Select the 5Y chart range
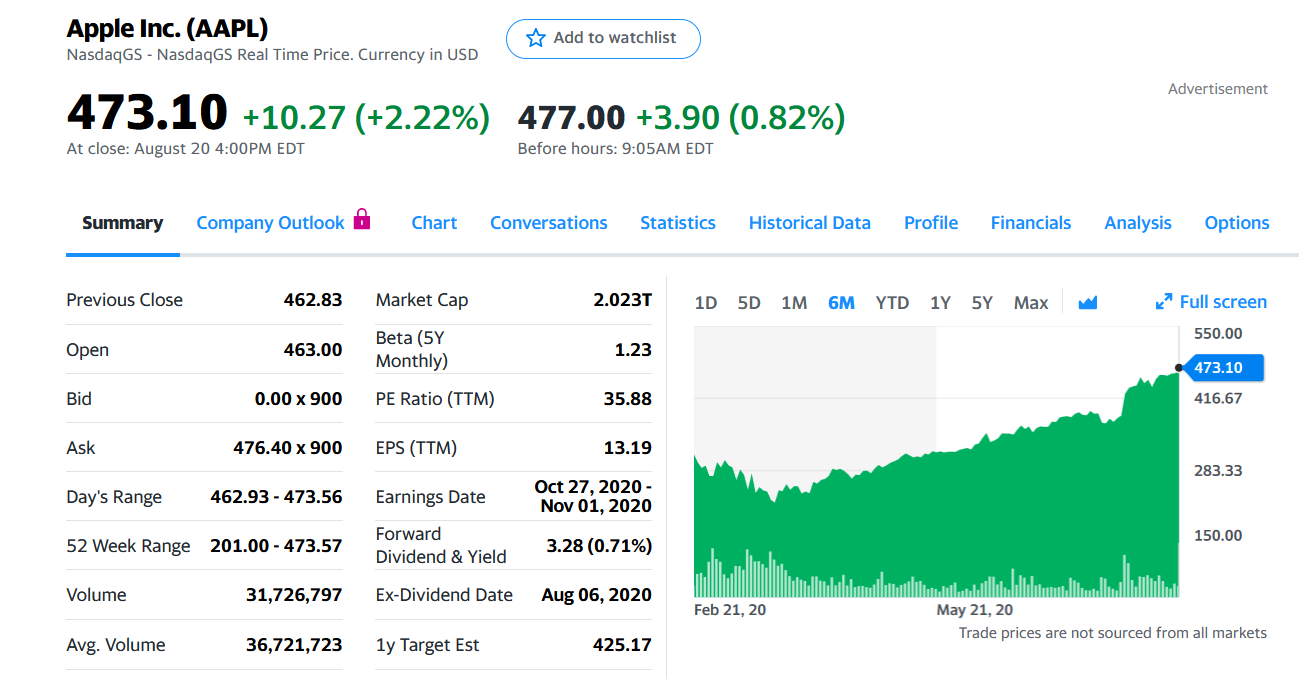 (982, 302)
